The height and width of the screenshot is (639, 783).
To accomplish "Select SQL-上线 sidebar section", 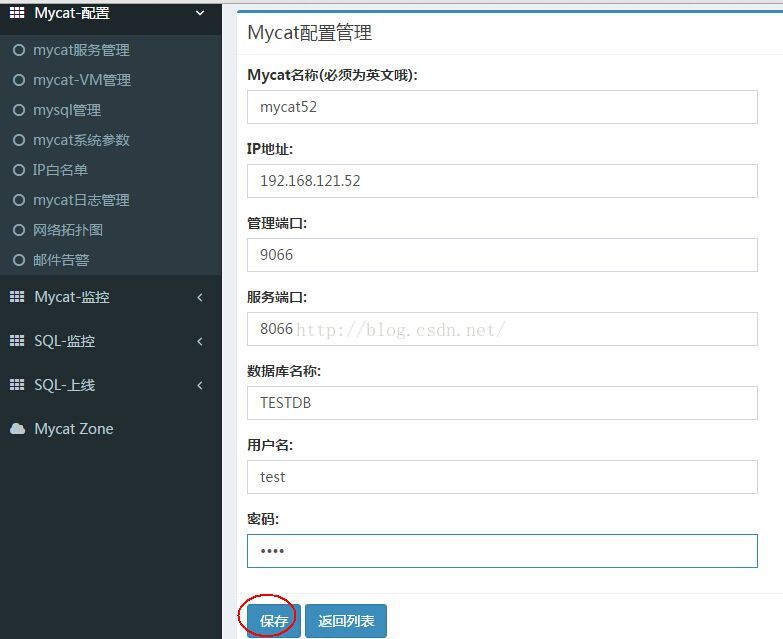I will point(111,385).
